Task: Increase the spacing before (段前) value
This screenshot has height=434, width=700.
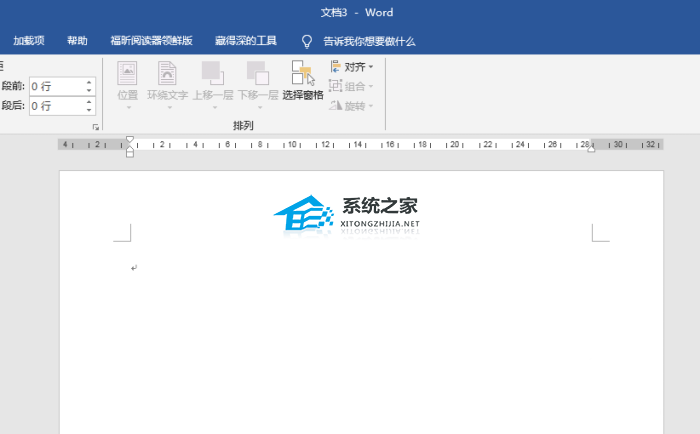Action: tap(89, 81)
